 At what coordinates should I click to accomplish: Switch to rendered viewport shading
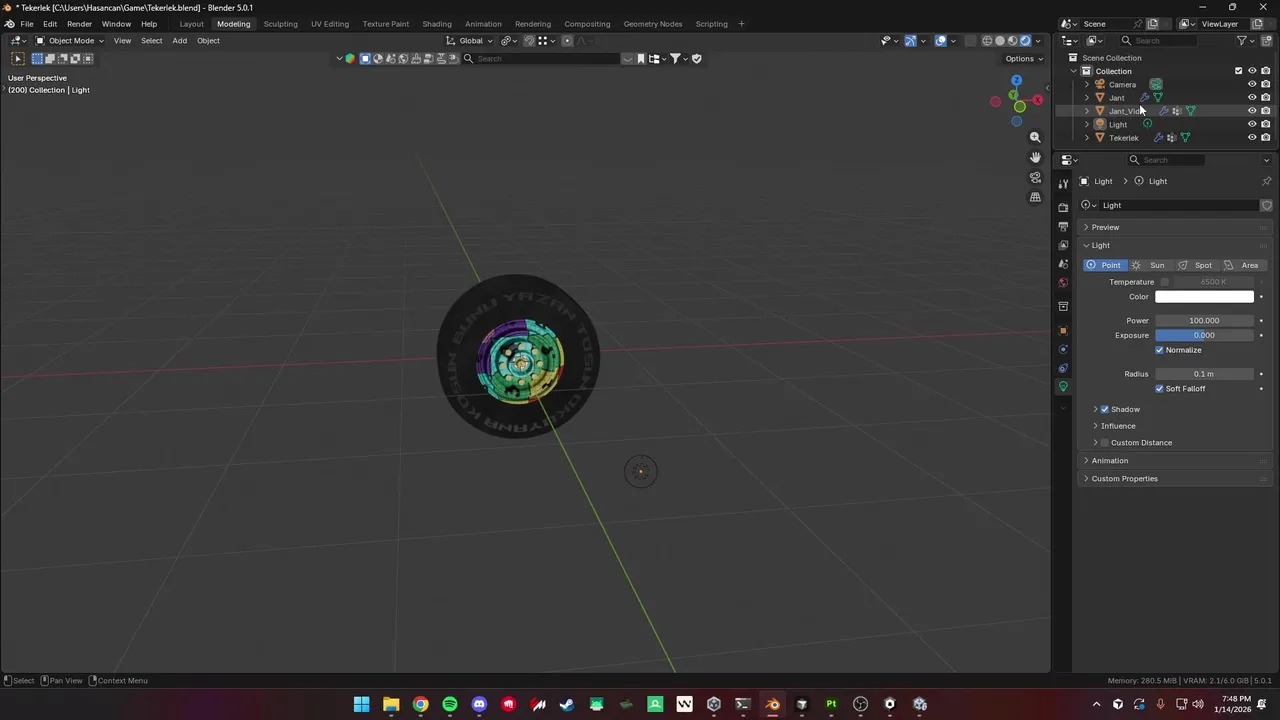[x=1025, y=41]
